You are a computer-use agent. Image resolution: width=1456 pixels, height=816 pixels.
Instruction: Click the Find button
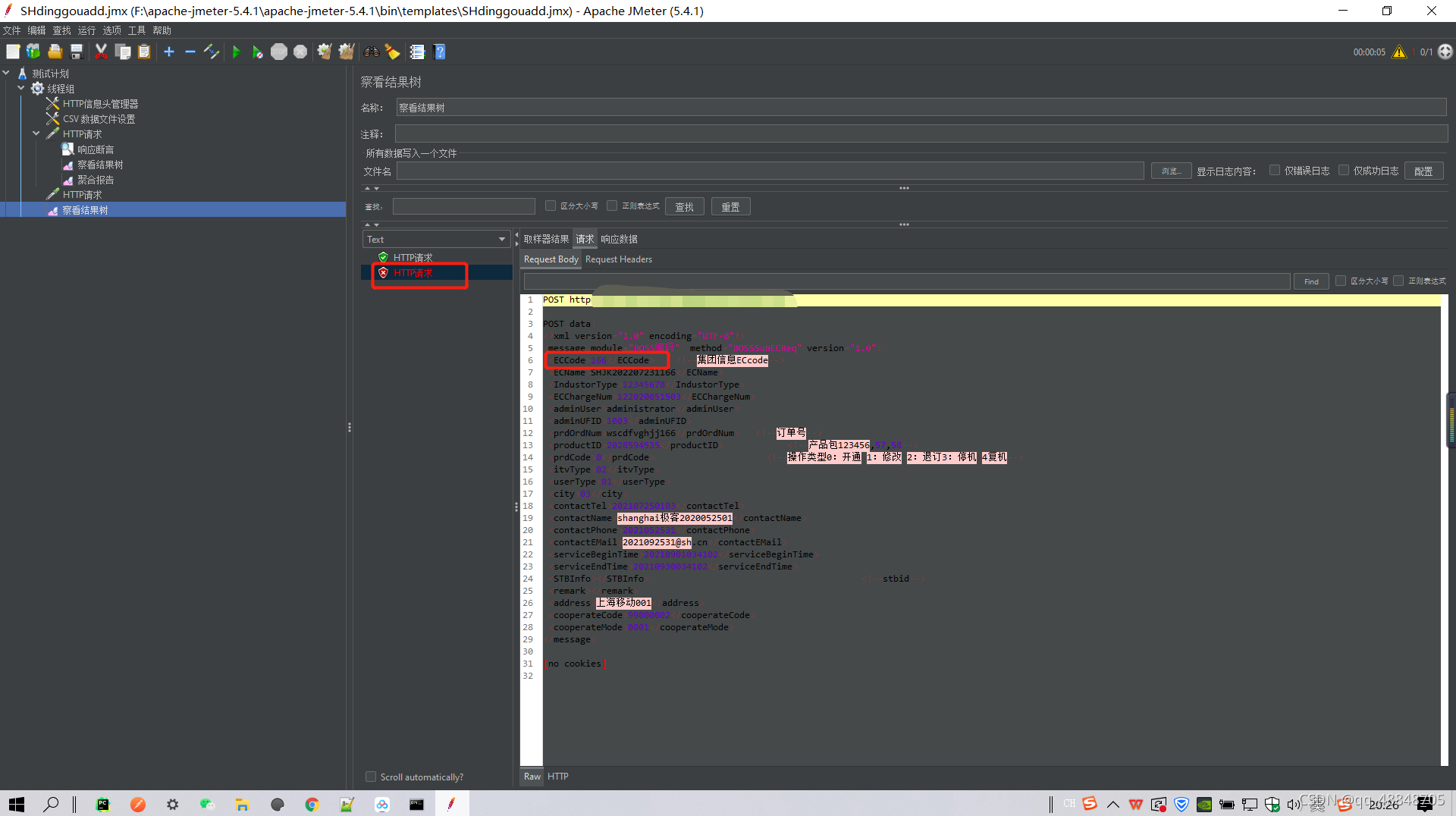point(1311,281)
